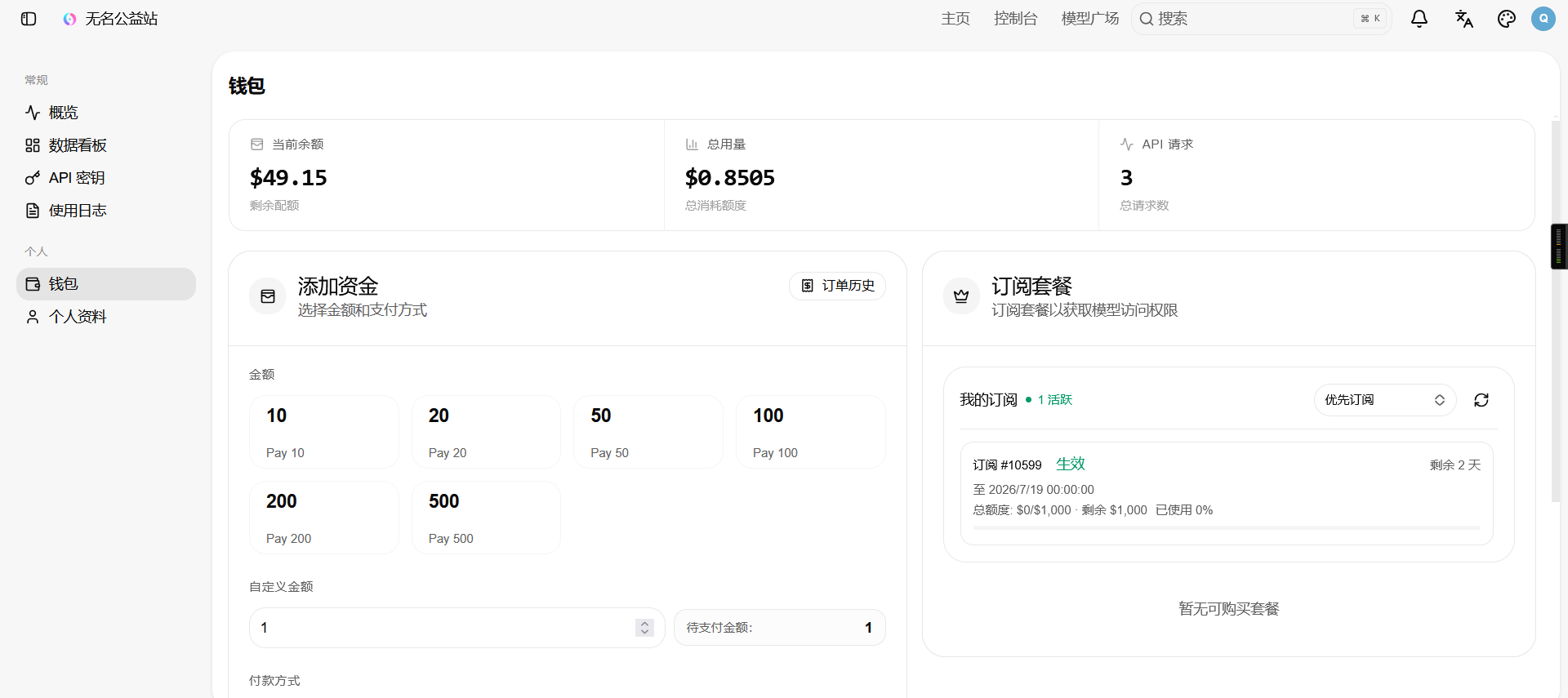Screen dimensions: 1568x698
Task: Click the 钱包 page heading
Action: pyautogui.click(x=247, y=86)
